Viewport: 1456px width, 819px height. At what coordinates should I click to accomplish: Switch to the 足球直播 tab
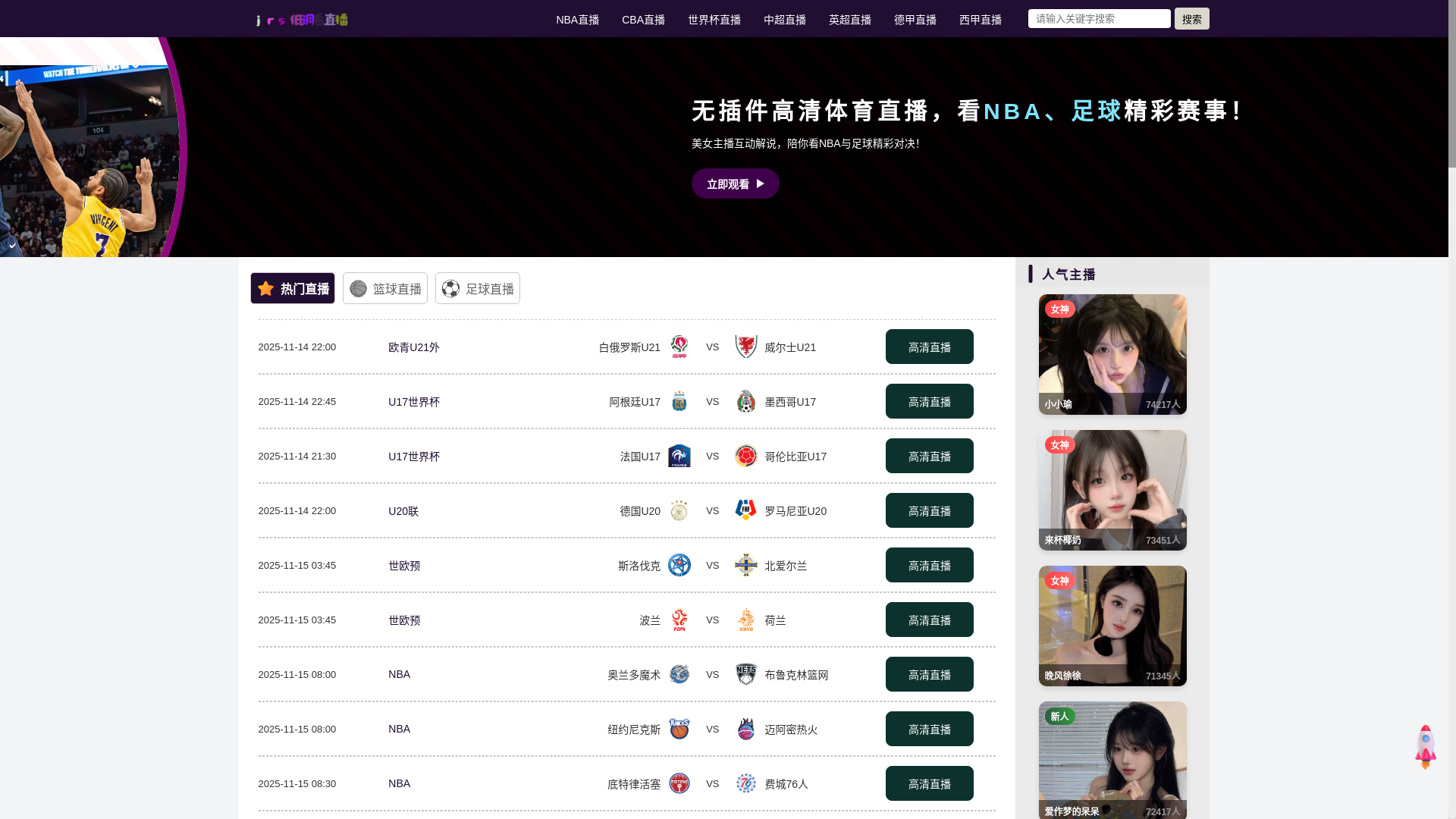click(478, 288)
